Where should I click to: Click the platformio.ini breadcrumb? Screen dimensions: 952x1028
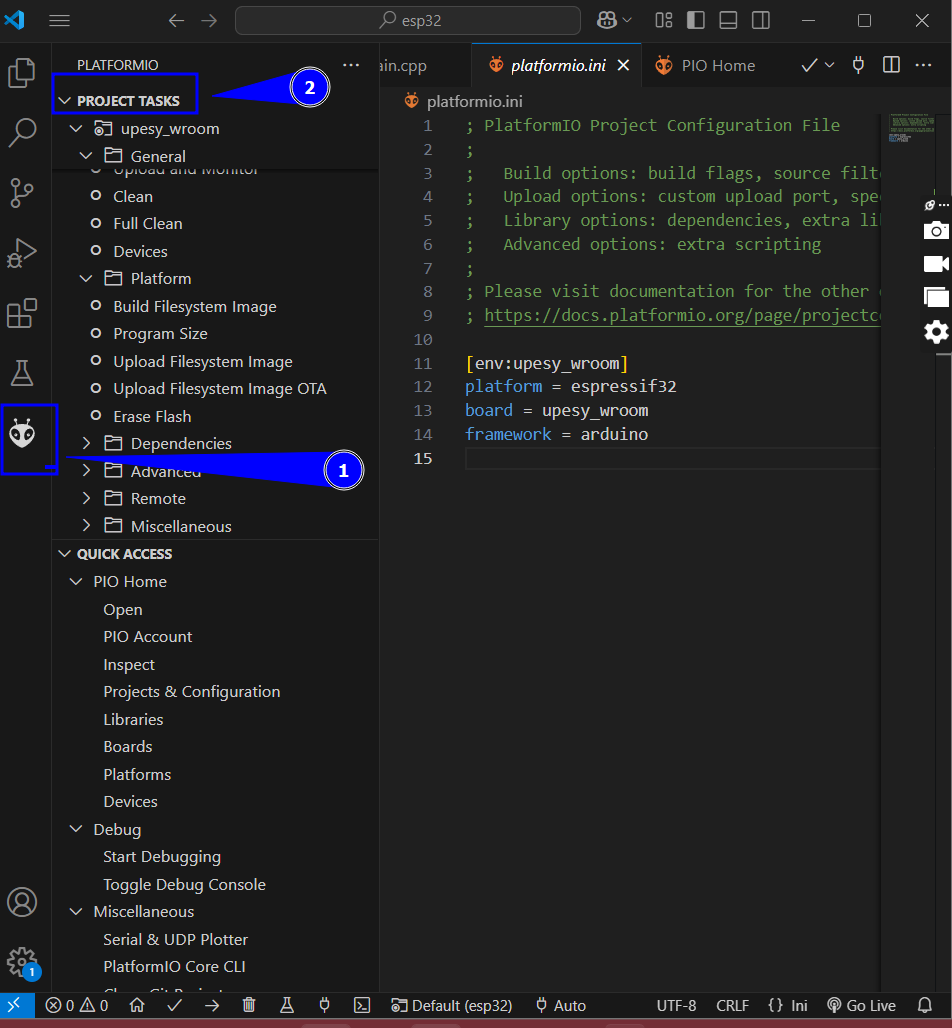tap(474, 102)
